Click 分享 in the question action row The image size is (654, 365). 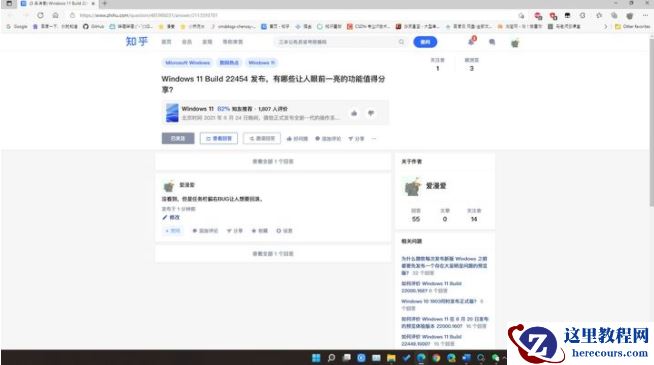[x=356, y=138]
